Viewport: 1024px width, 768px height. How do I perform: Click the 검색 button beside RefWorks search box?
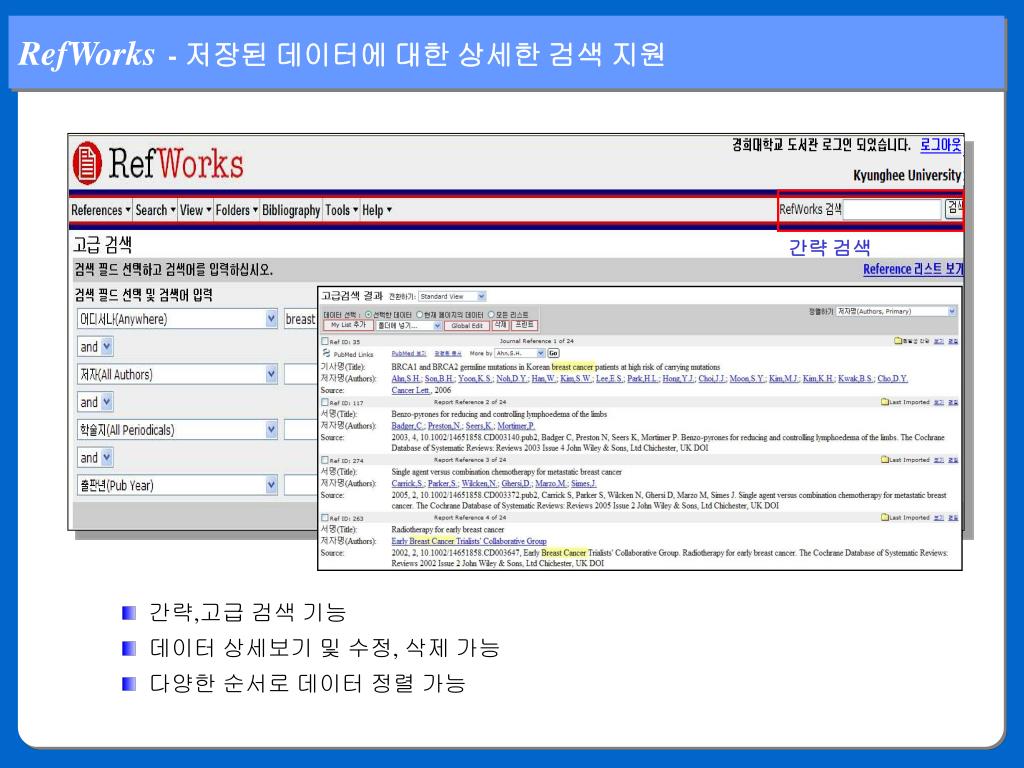(953, 209)
